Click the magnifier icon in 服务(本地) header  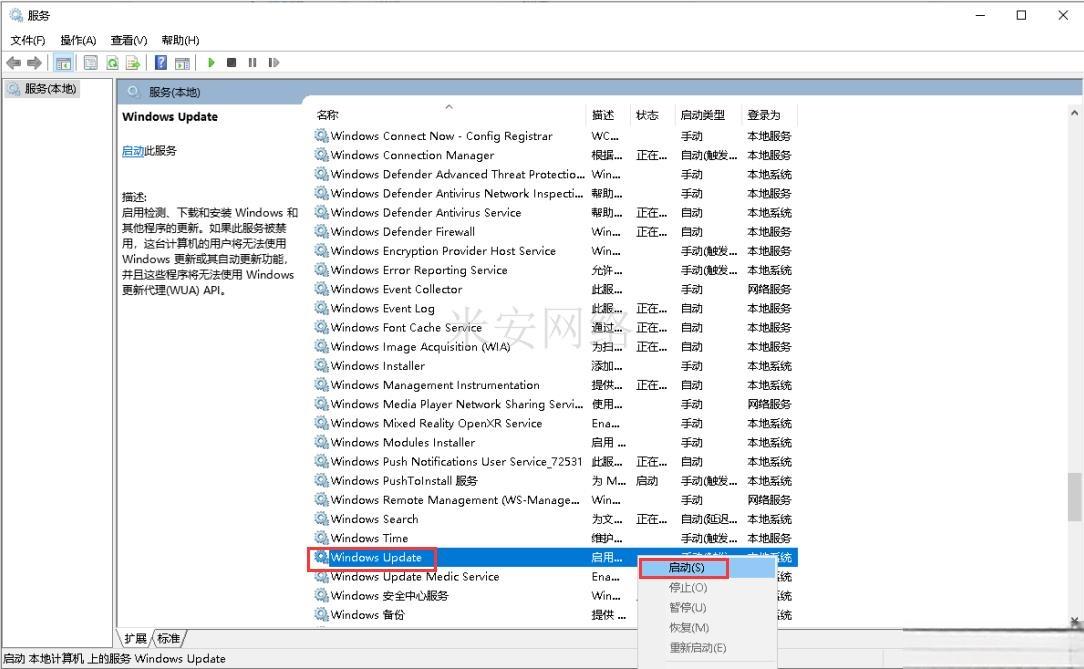(133, 91)
